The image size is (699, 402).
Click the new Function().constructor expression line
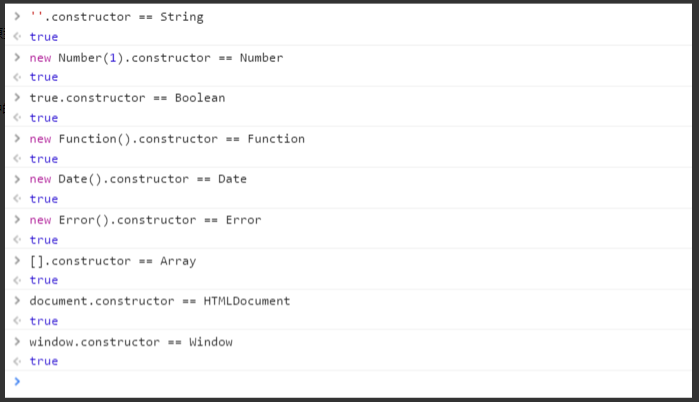[x=167, y=139]
